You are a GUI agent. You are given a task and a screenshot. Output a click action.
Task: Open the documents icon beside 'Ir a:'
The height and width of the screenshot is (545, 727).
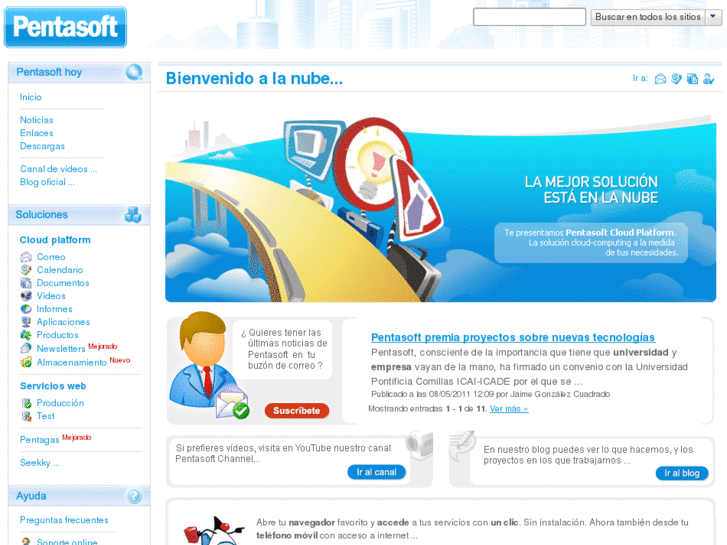coord(692,79)
